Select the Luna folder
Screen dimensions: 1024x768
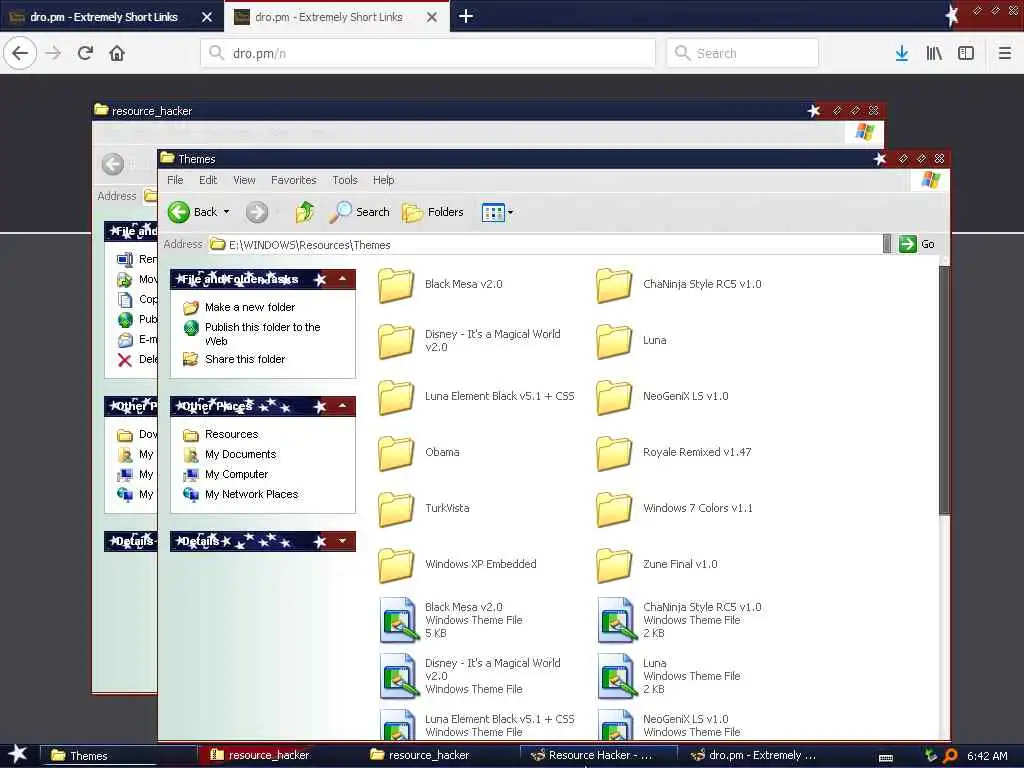click(x=632, y=340)
